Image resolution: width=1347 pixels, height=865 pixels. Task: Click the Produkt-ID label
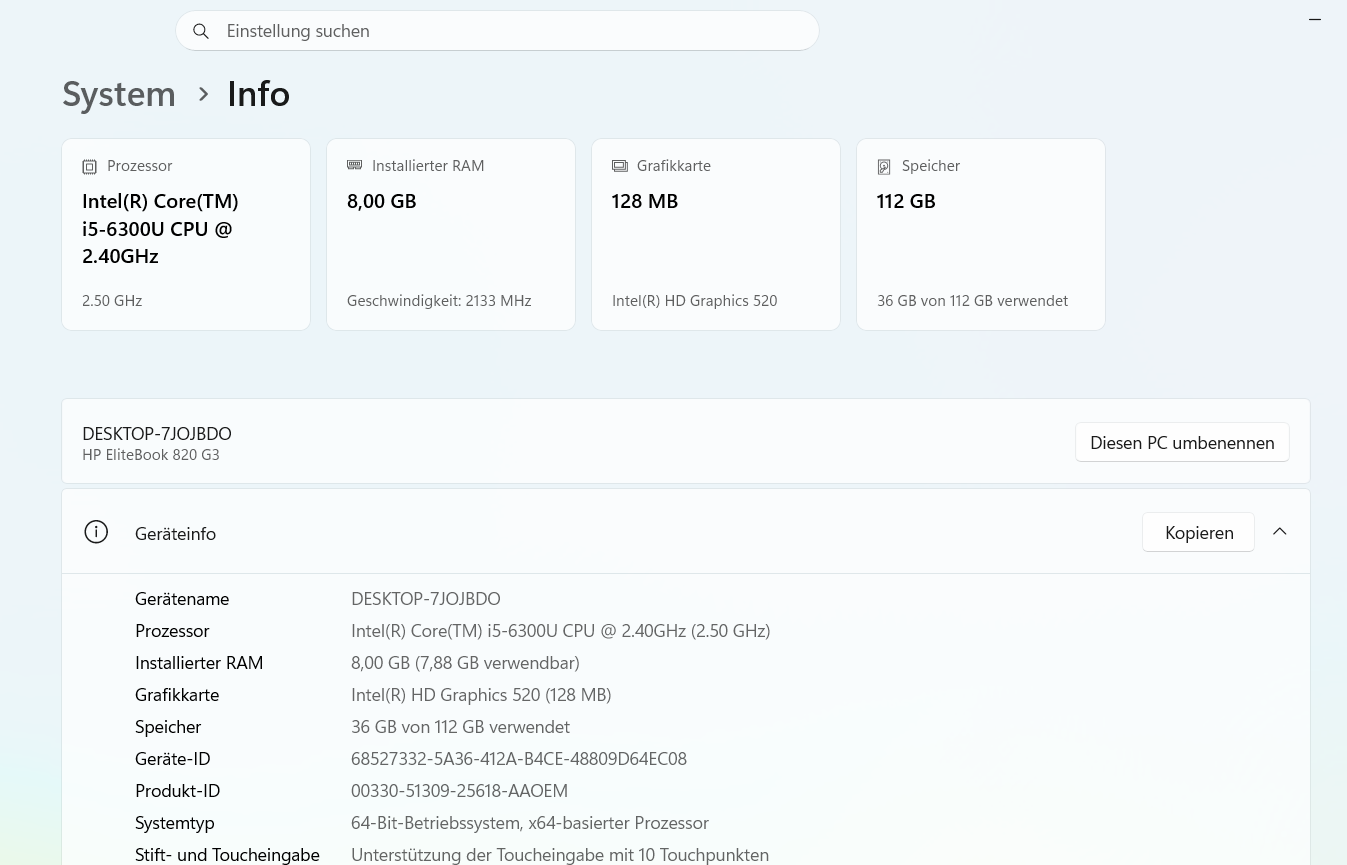[x=177, y=791]
